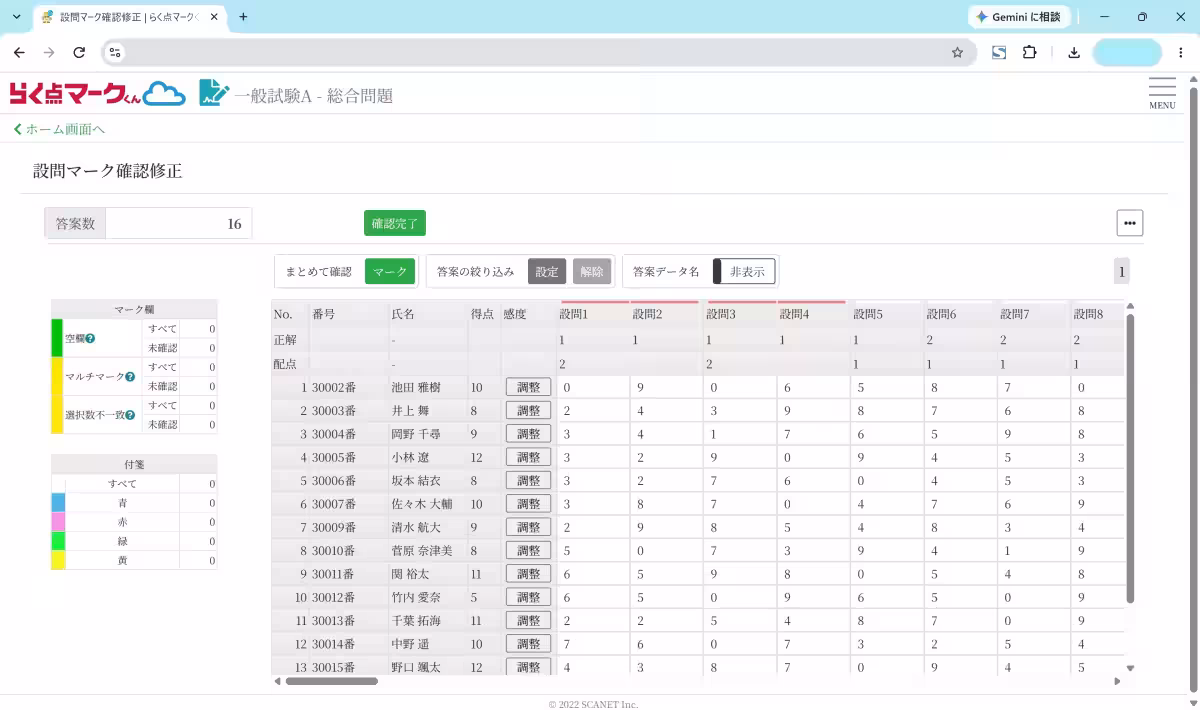Select the blue 青 sticky-note swatch
The width and height of the screenshot is (1200, 710).
click(x=58, y=502)
